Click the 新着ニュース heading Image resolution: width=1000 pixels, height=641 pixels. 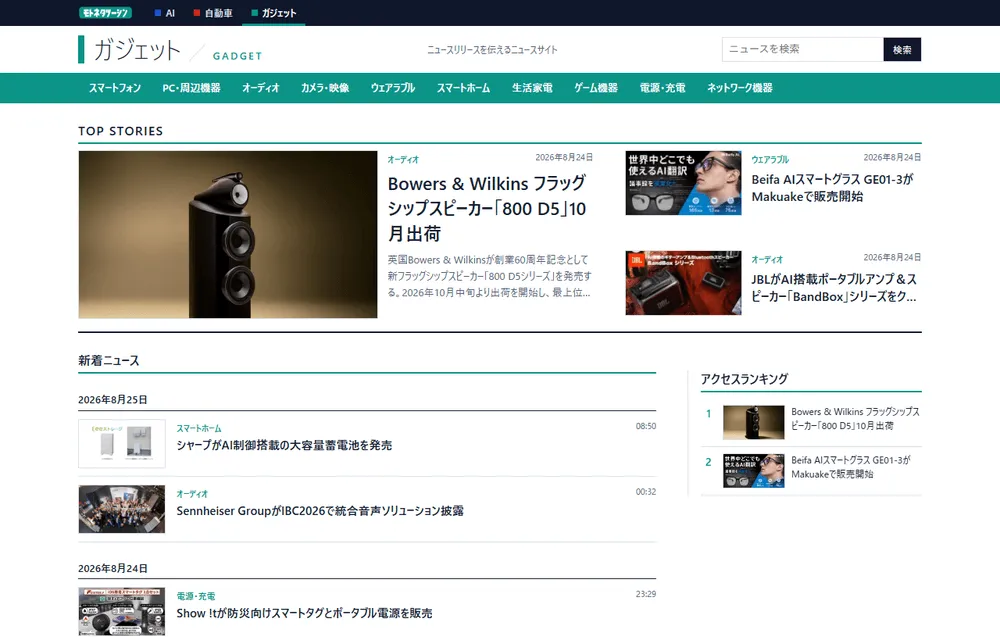pos(109,360)
